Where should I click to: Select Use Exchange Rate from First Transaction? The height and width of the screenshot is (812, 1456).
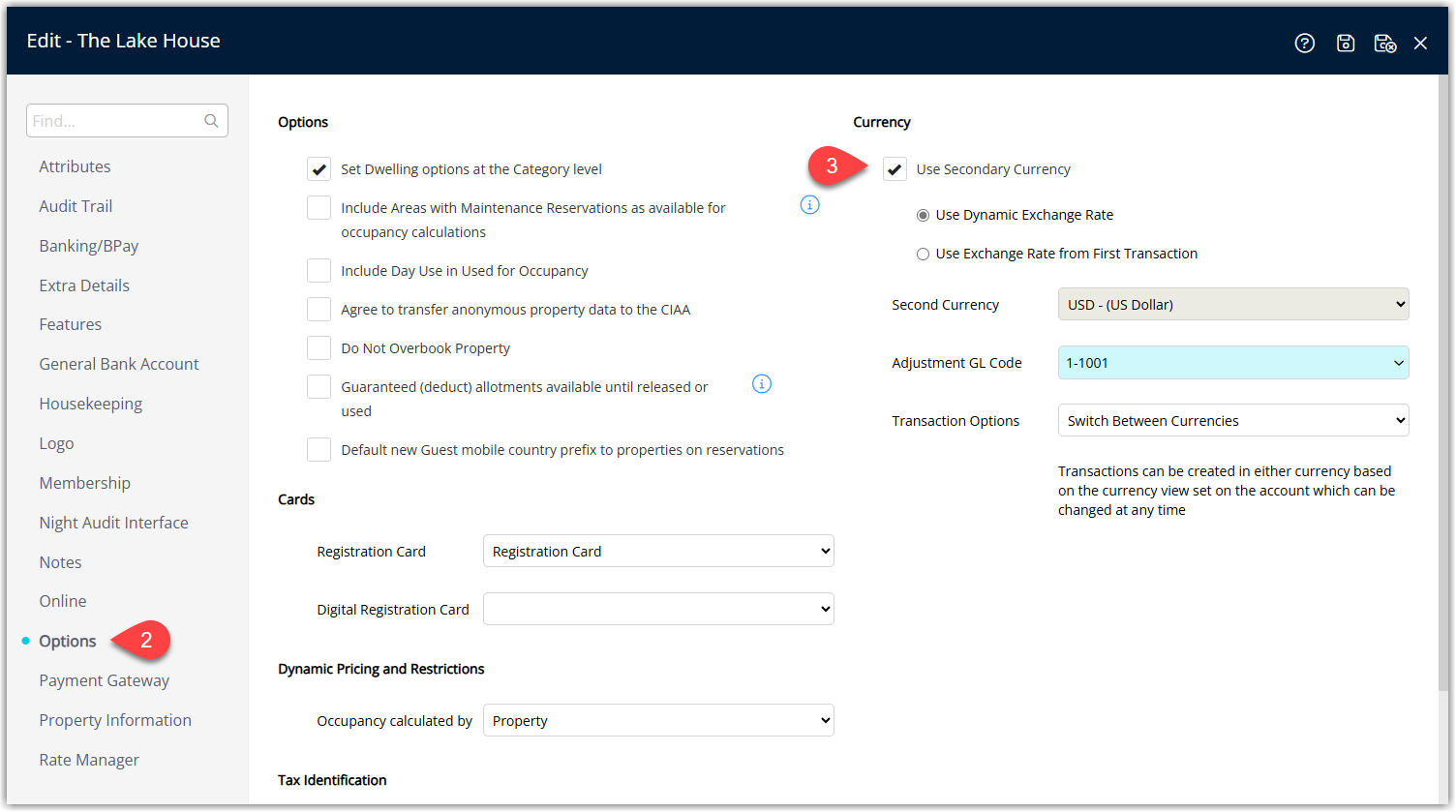click(923, 254)
